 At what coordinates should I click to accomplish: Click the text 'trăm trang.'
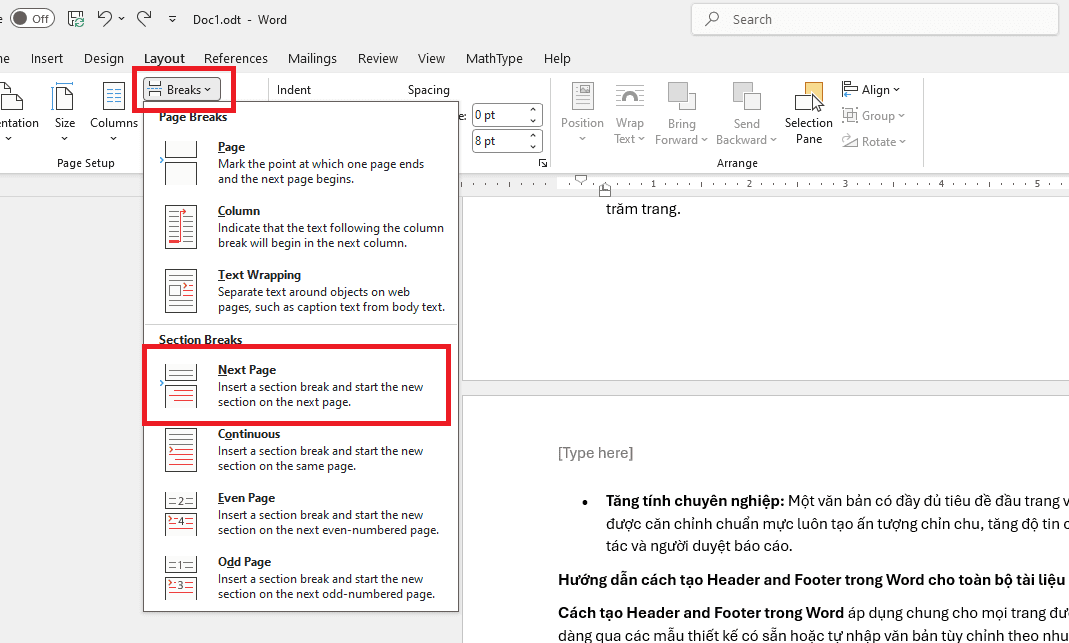[643, 209]
